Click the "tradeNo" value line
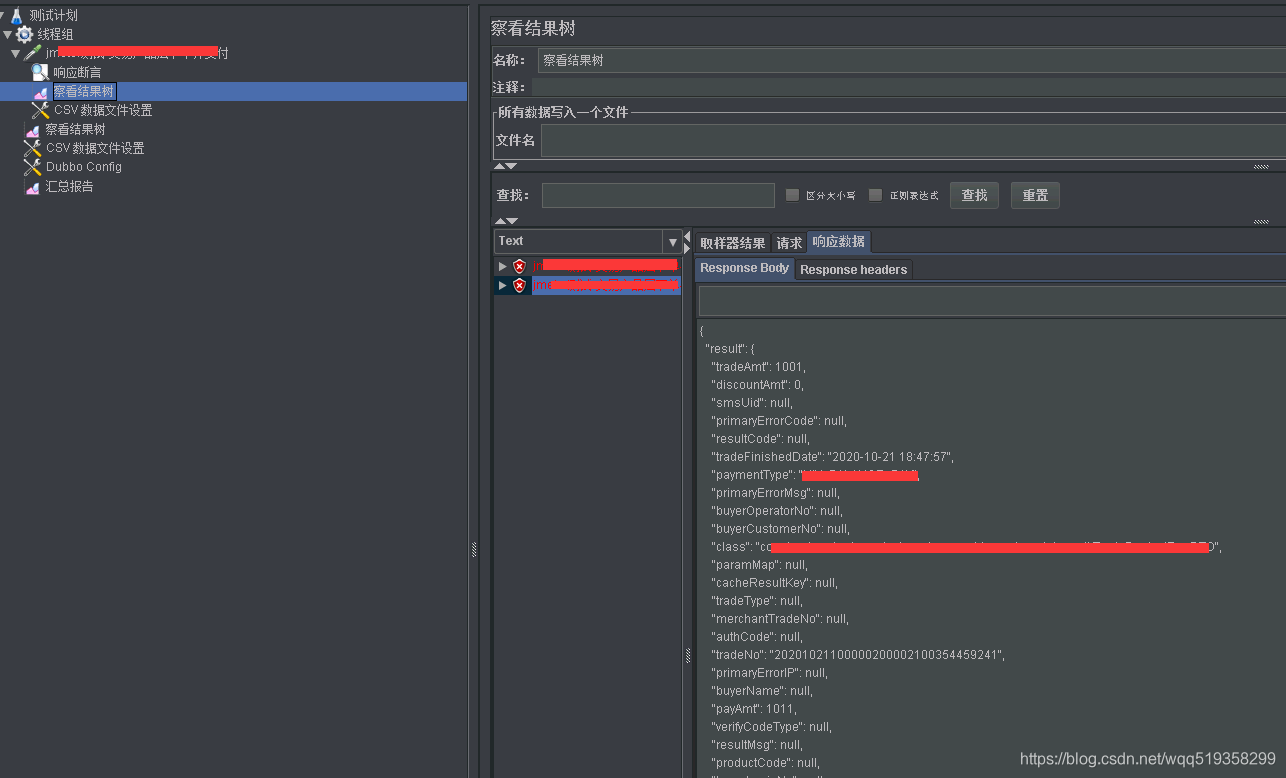This screenshot has width=1286, height=778. (x=857, y=655)
